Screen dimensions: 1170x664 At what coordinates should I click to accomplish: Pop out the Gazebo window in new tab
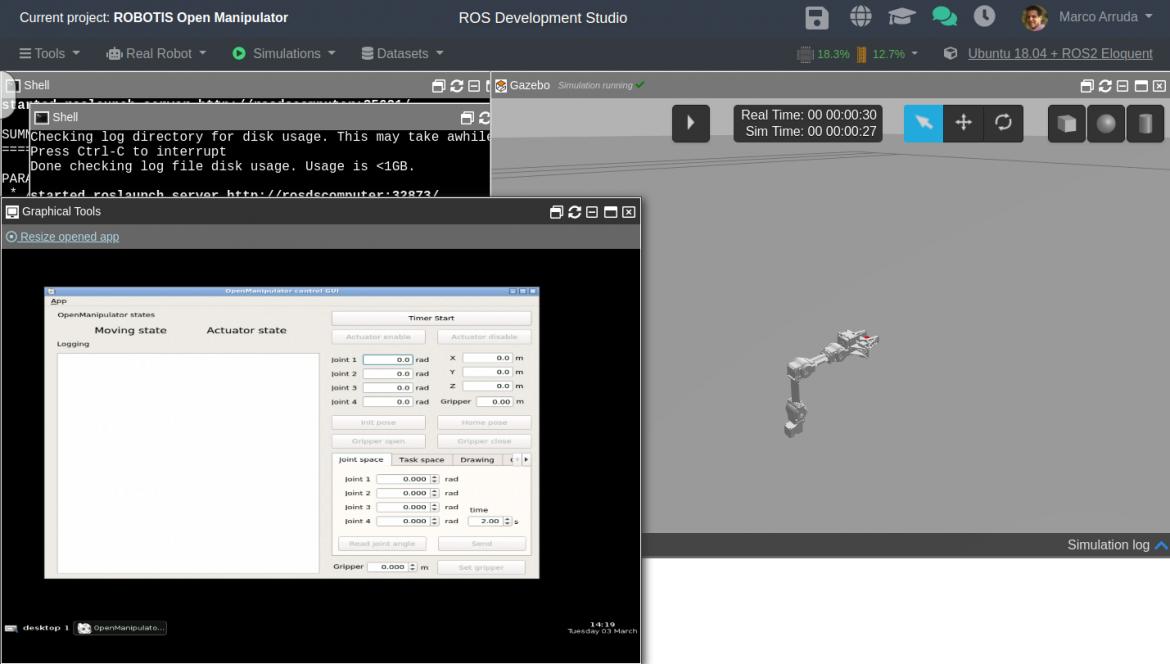point(1087,86)
